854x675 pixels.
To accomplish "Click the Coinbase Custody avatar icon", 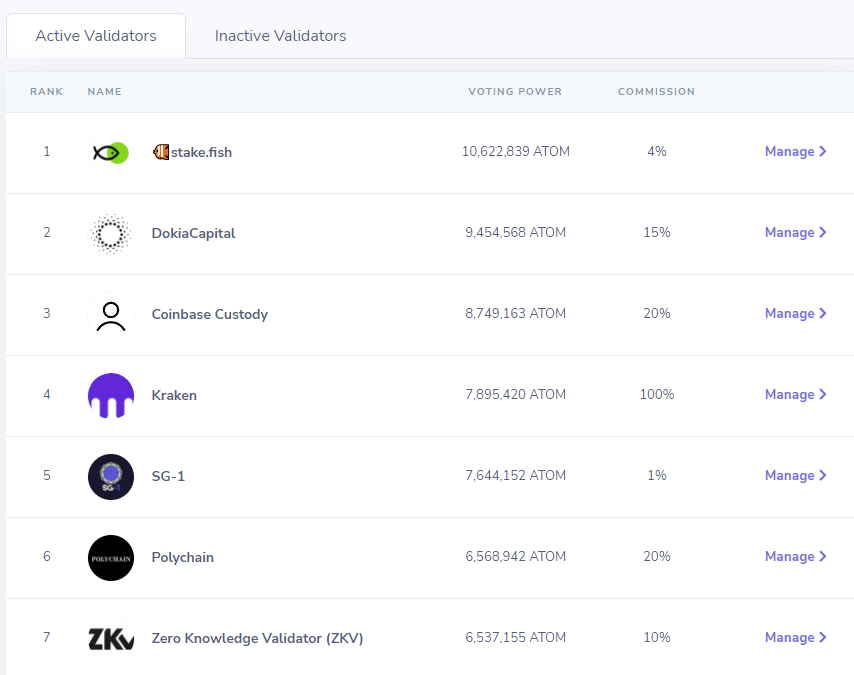I will pyautogui.click(x=110, y=314).
